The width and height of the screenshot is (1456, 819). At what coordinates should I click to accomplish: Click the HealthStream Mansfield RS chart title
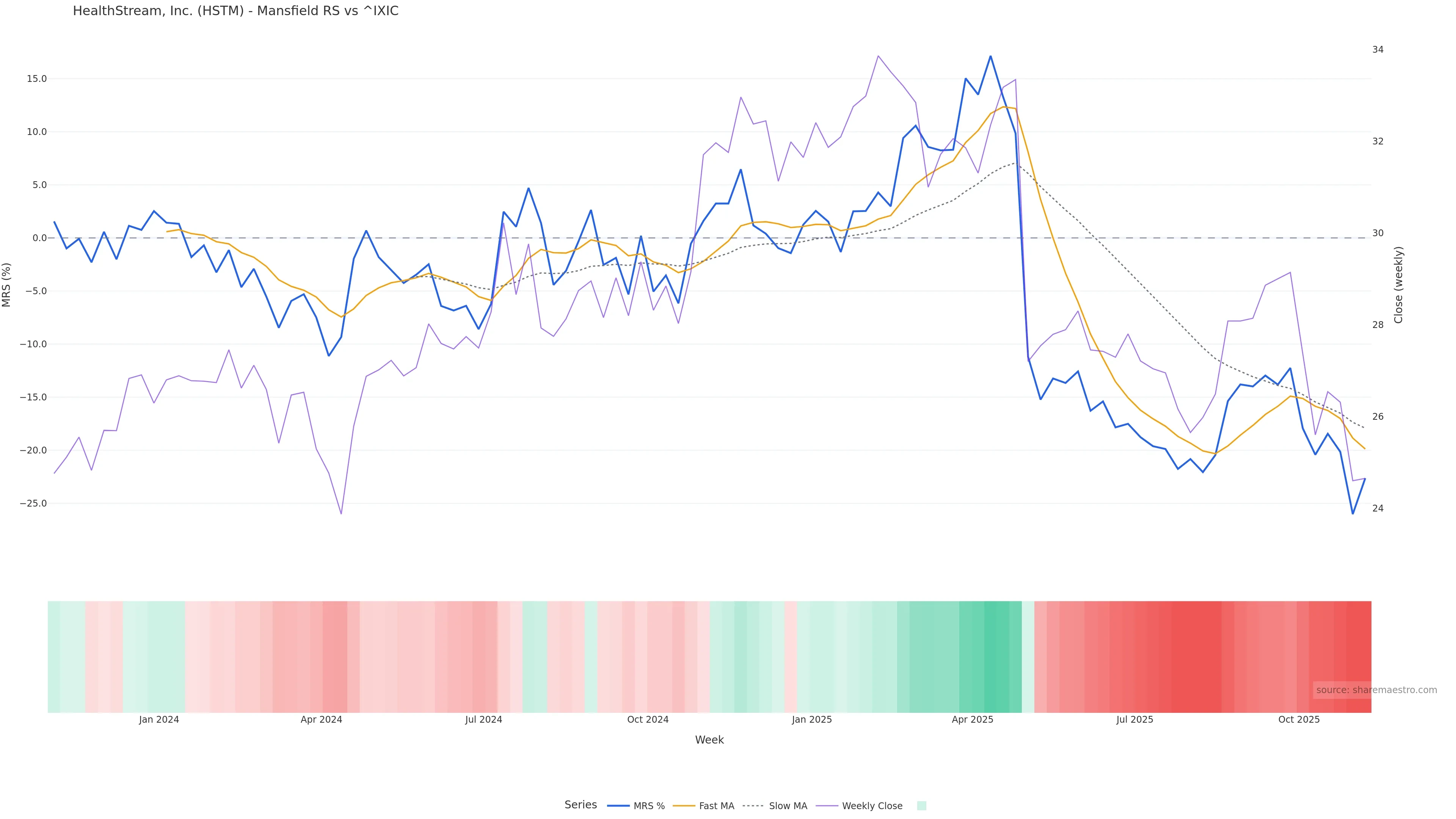pos(236,11)
